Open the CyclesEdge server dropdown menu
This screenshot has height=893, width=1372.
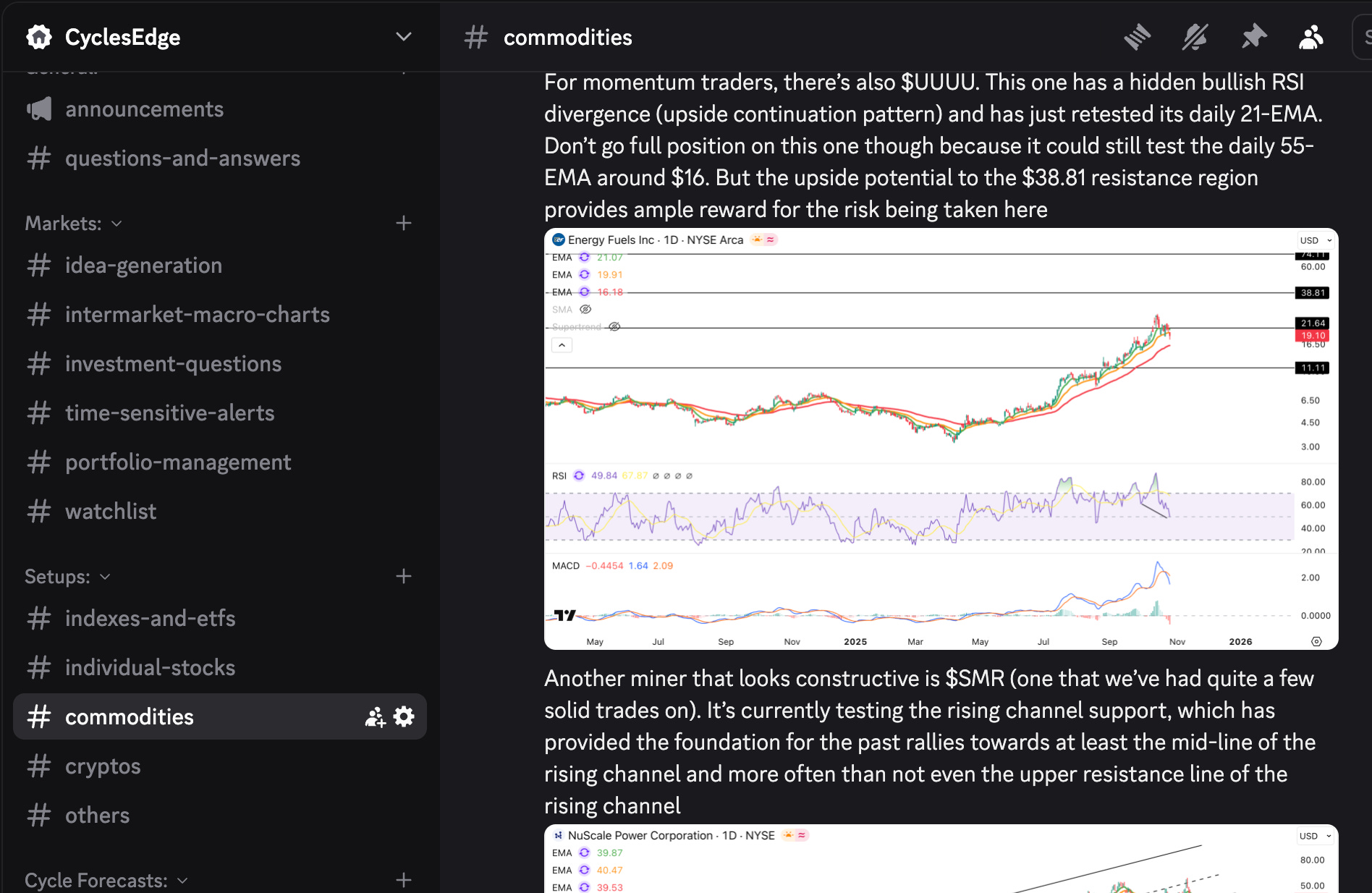pyautogui.click(x=404, y=37)
